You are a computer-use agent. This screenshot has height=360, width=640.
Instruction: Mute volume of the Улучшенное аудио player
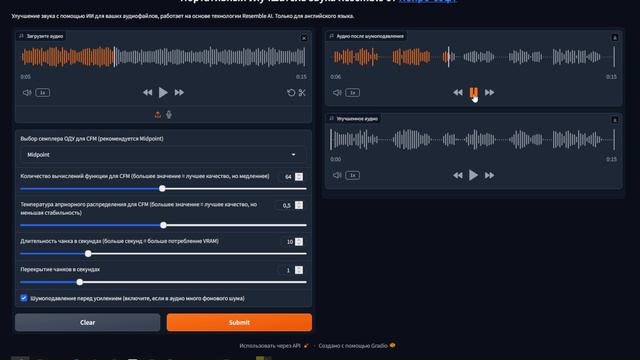(x=337, y=175)
